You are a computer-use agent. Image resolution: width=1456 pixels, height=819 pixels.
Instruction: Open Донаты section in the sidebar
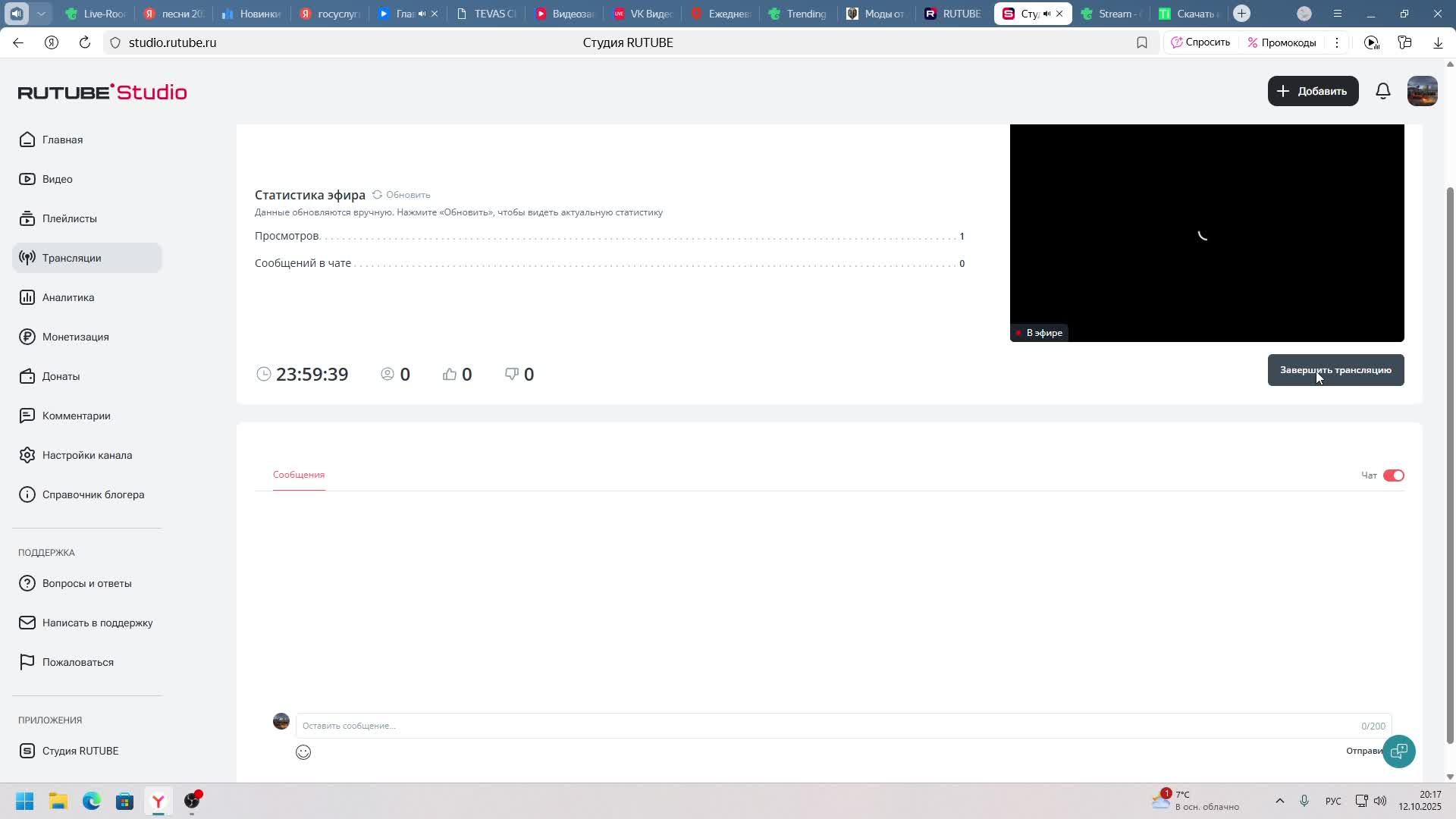click(61, 376)
